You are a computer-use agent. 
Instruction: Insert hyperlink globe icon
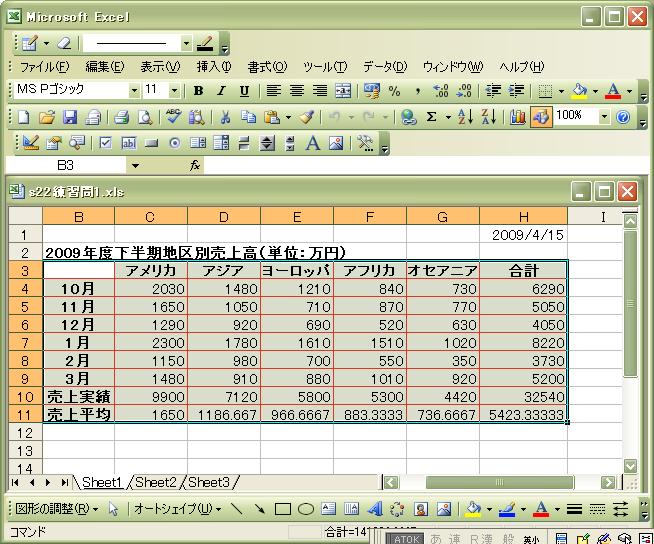pyautogui.click(x=408, y=117)
